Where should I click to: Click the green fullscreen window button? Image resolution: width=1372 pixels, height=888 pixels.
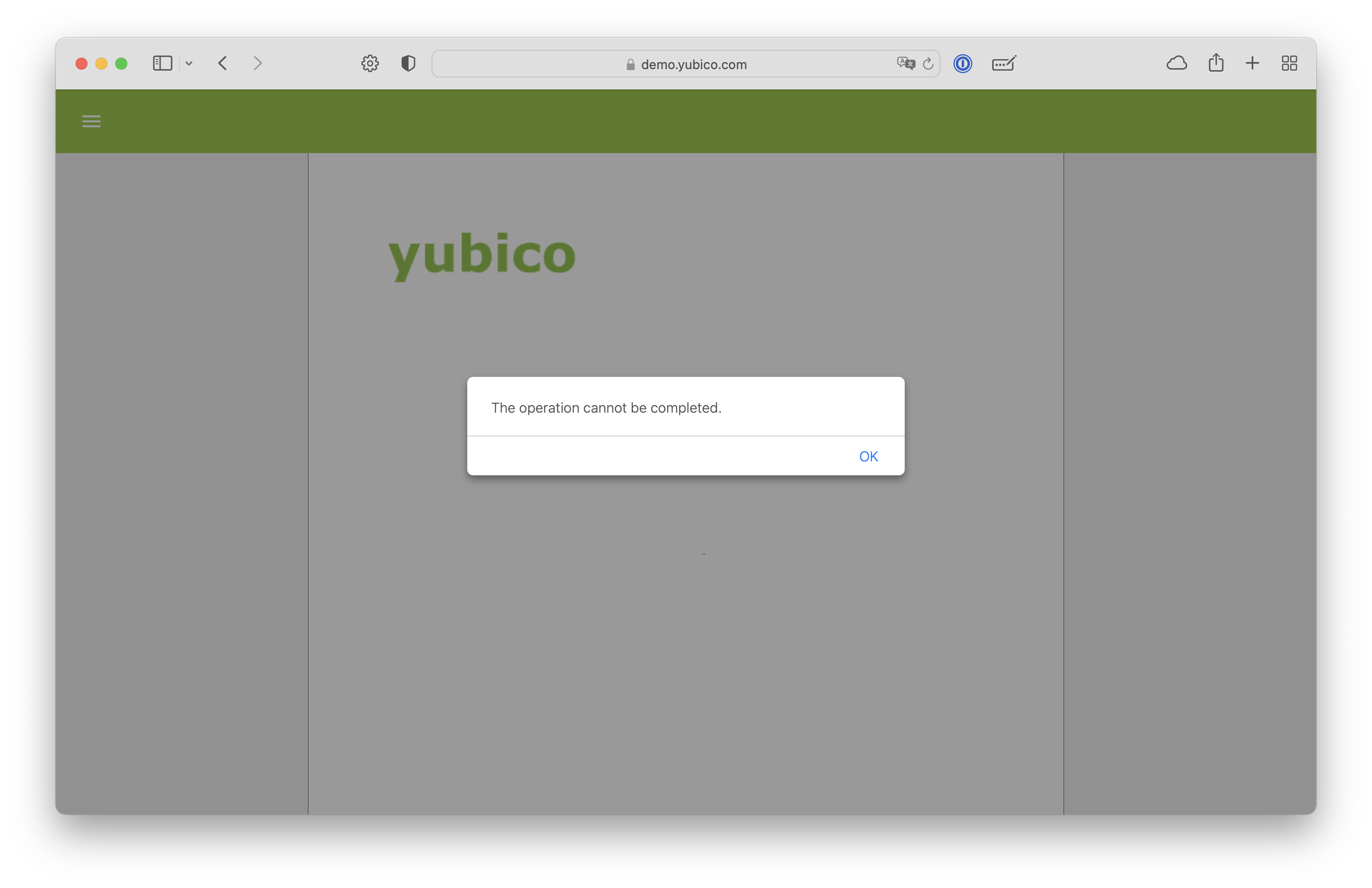[x=121, y=64]
